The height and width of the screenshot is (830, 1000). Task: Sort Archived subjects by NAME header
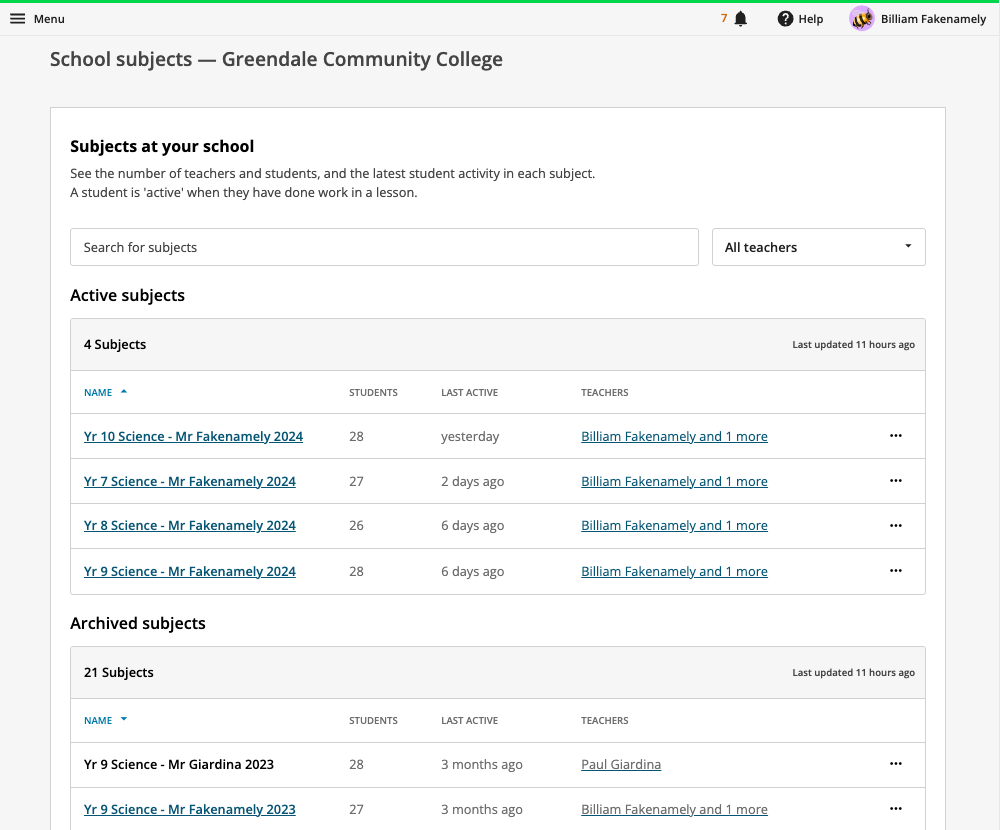coord(98,720)
